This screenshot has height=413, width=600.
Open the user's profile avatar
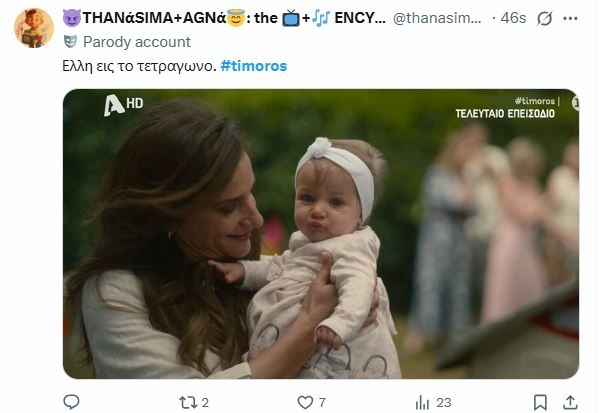point(34,28)
